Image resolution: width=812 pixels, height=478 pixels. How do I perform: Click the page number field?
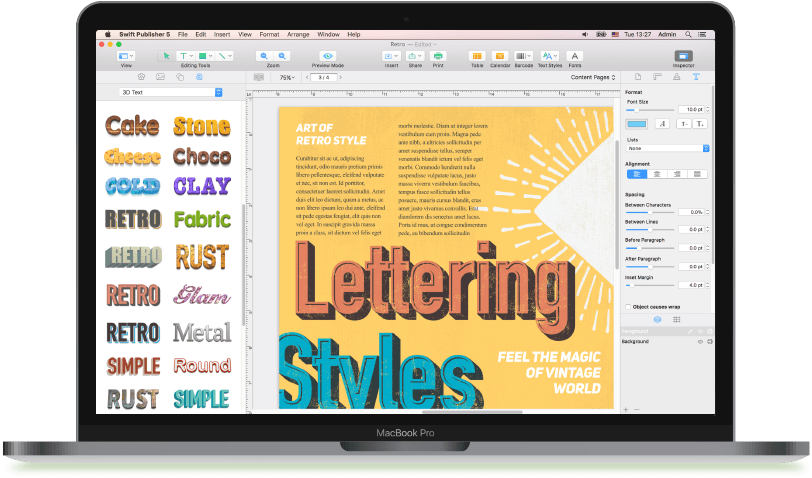pyautogui.click(x=324, y=77)
